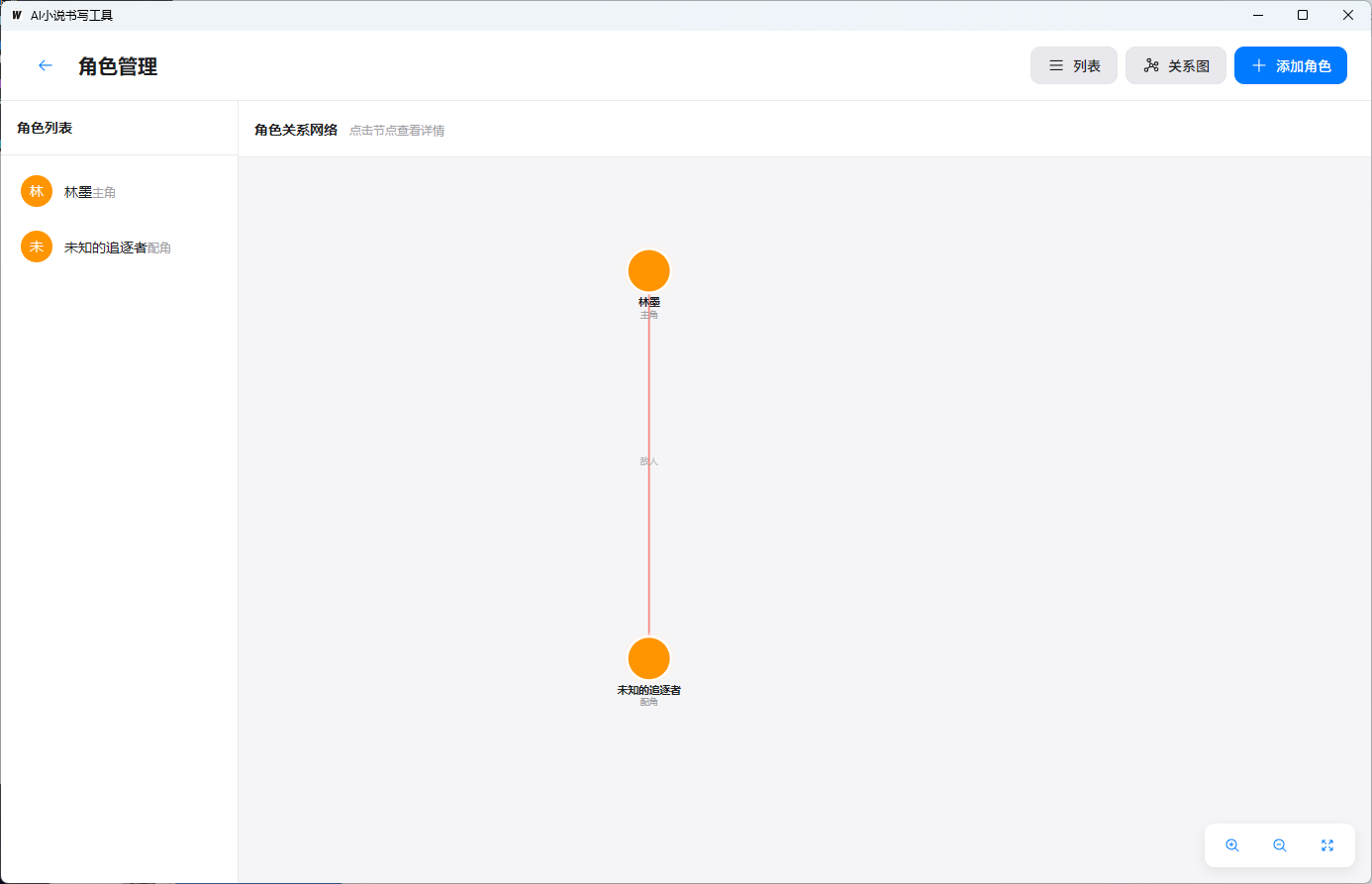
Task: Switch to the 列表 view
Action: click(x=1073, y=66)
